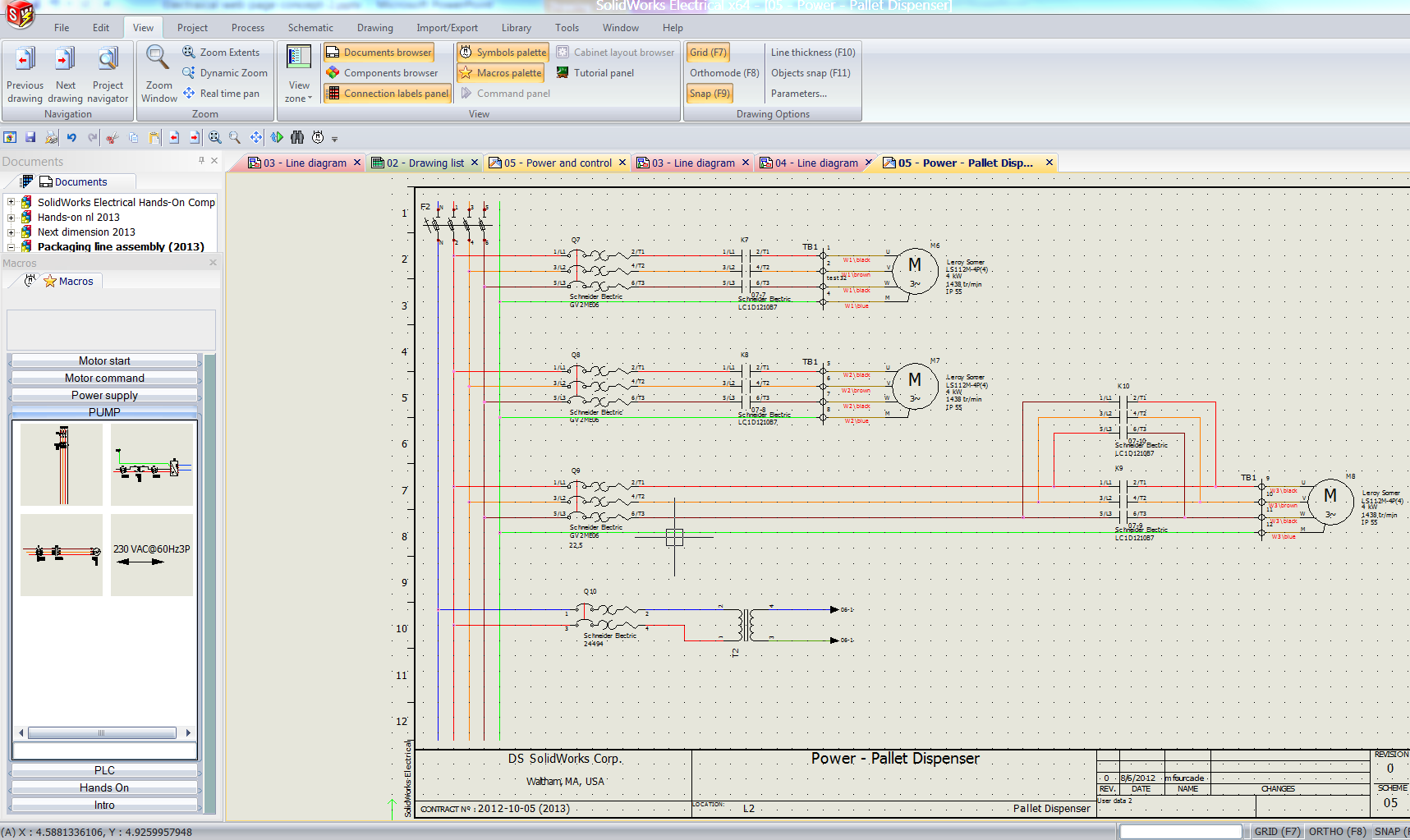Viewport: 1410px width, 840px height.
Task: Click the input field below macro thumbnails
Action: coord(104,750)
